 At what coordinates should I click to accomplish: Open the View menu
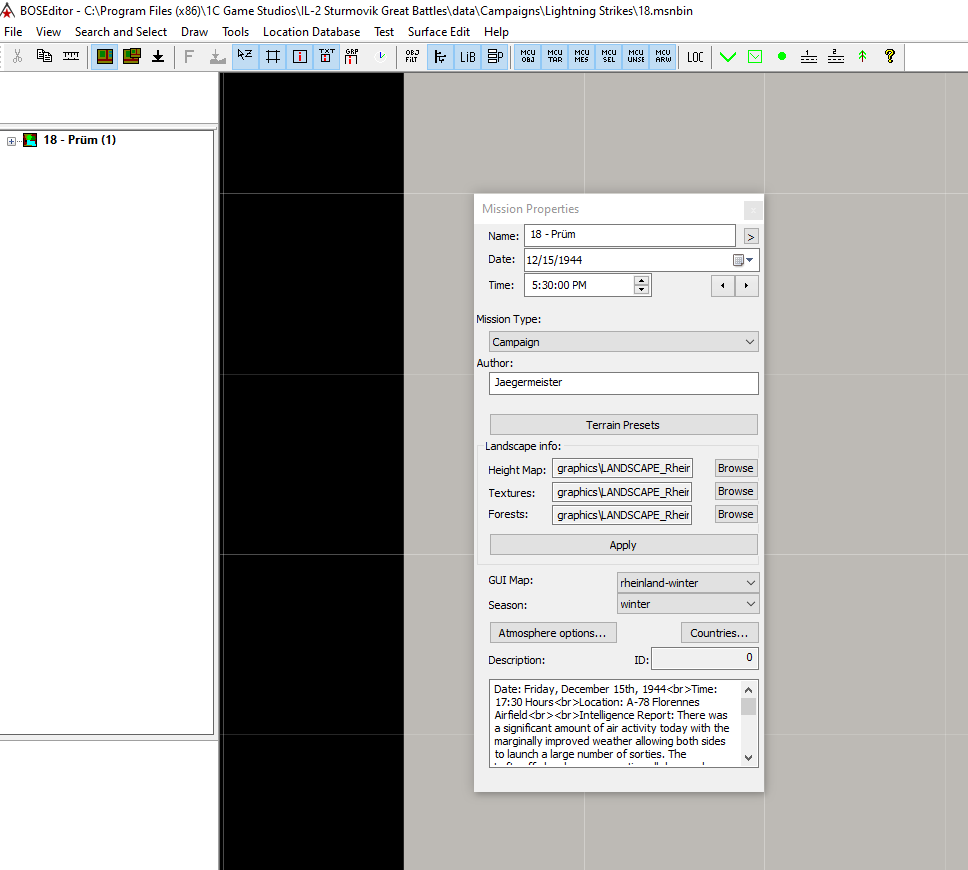click(x=48, y=31)
